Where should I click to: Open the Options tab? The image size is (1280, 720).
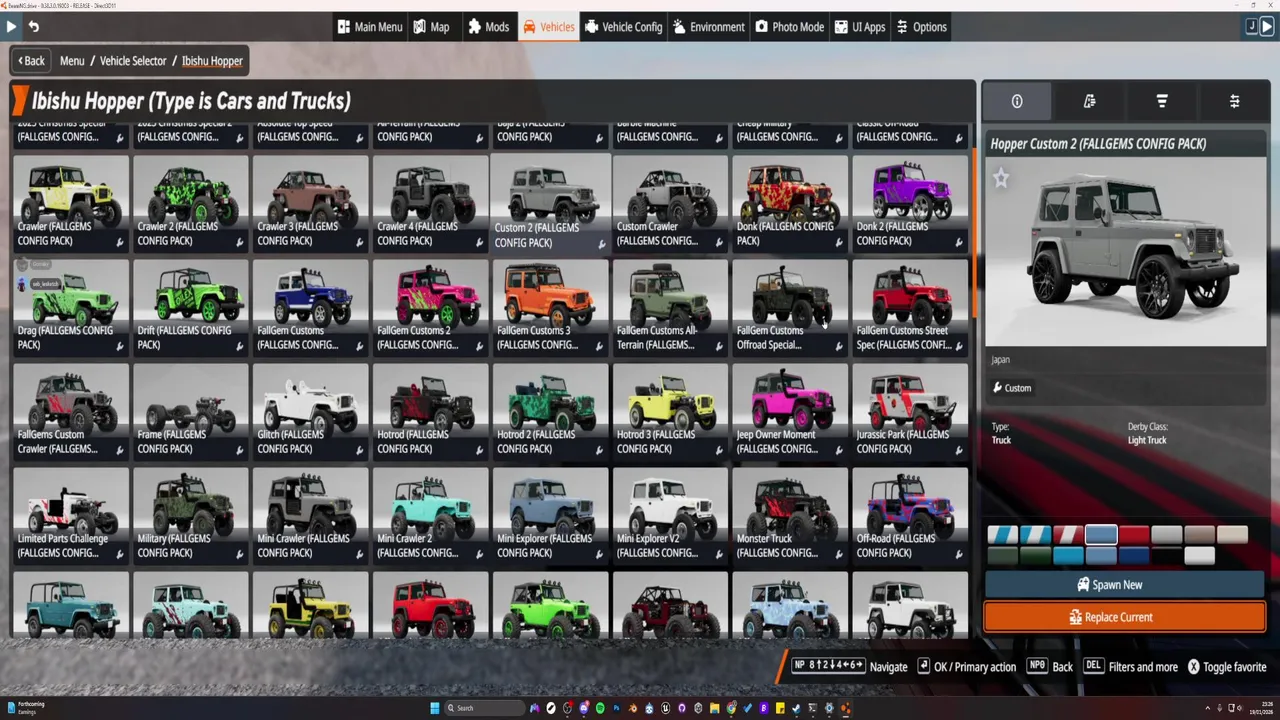(921, 27)
